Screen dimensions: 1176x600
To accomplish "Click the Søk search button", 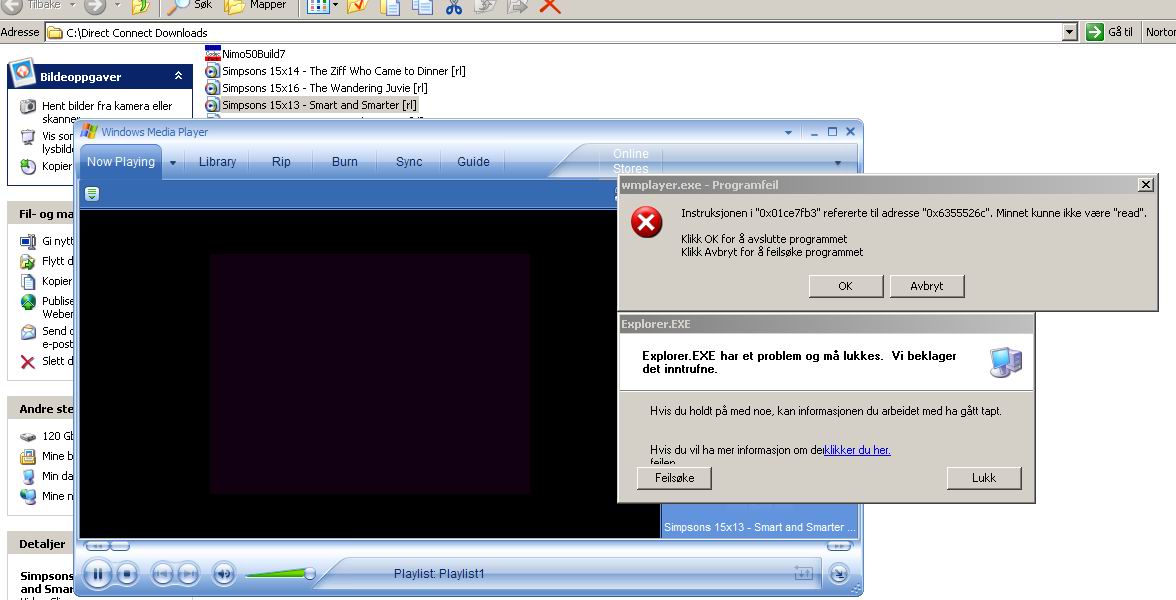I will (190, 6).
